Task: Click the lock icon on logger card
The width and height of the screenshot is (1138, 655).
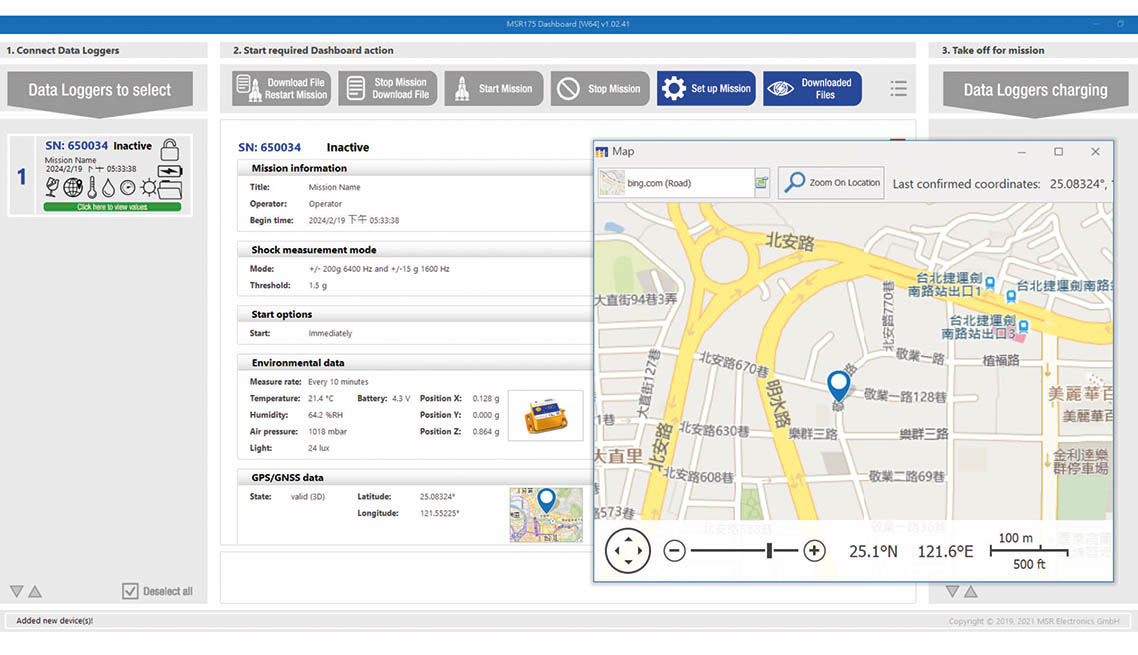Action: [170, 150]
